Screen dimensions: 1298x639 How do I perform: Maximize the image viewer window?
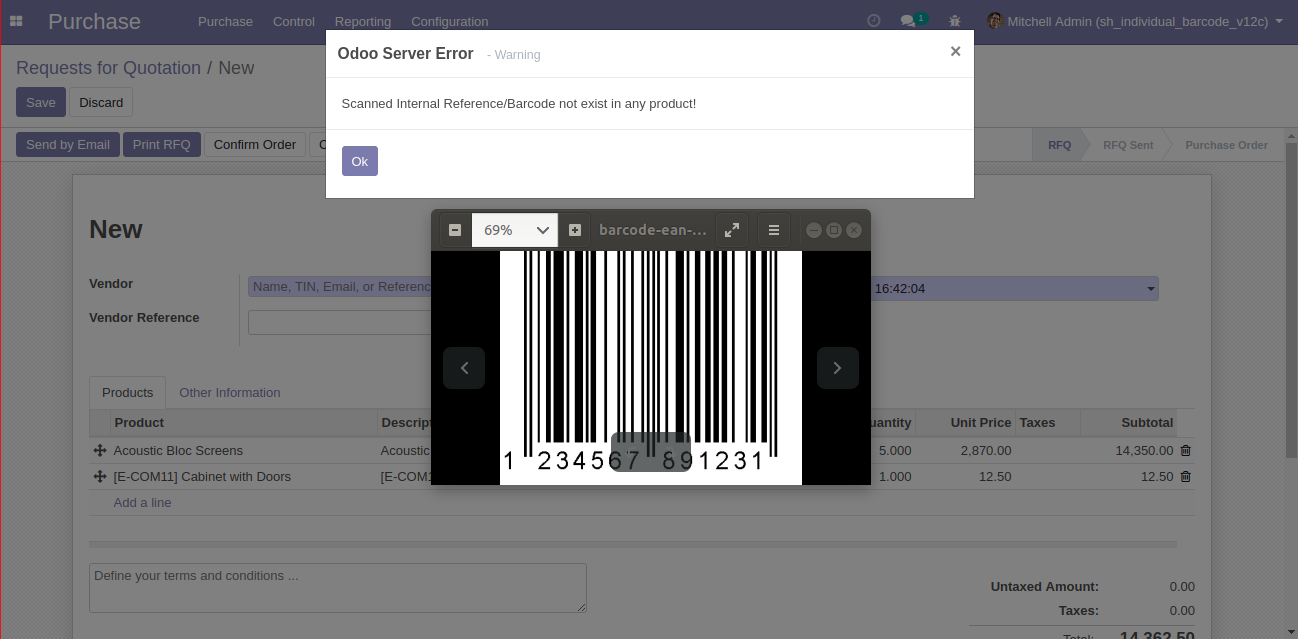[x=834, y=230]
